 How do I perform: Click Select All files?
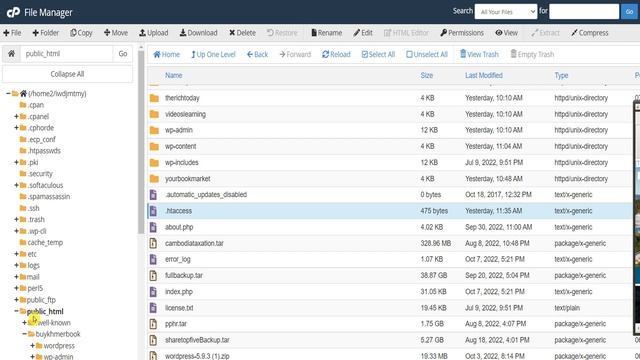[378, 54]
